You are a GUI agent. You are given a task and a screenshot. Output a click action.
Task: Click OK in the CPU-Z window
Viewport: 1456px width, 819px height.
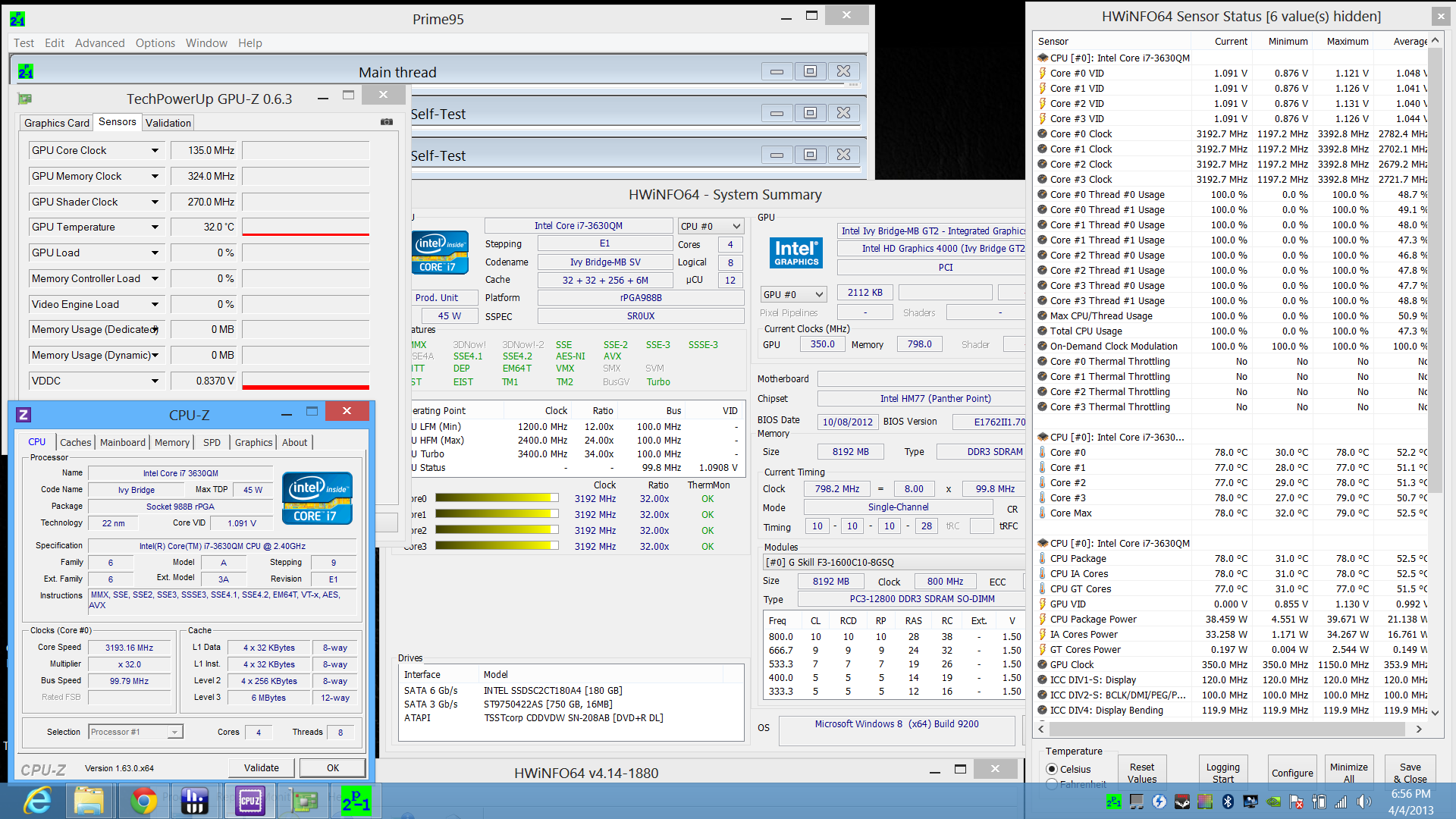[x=333, y=767]
